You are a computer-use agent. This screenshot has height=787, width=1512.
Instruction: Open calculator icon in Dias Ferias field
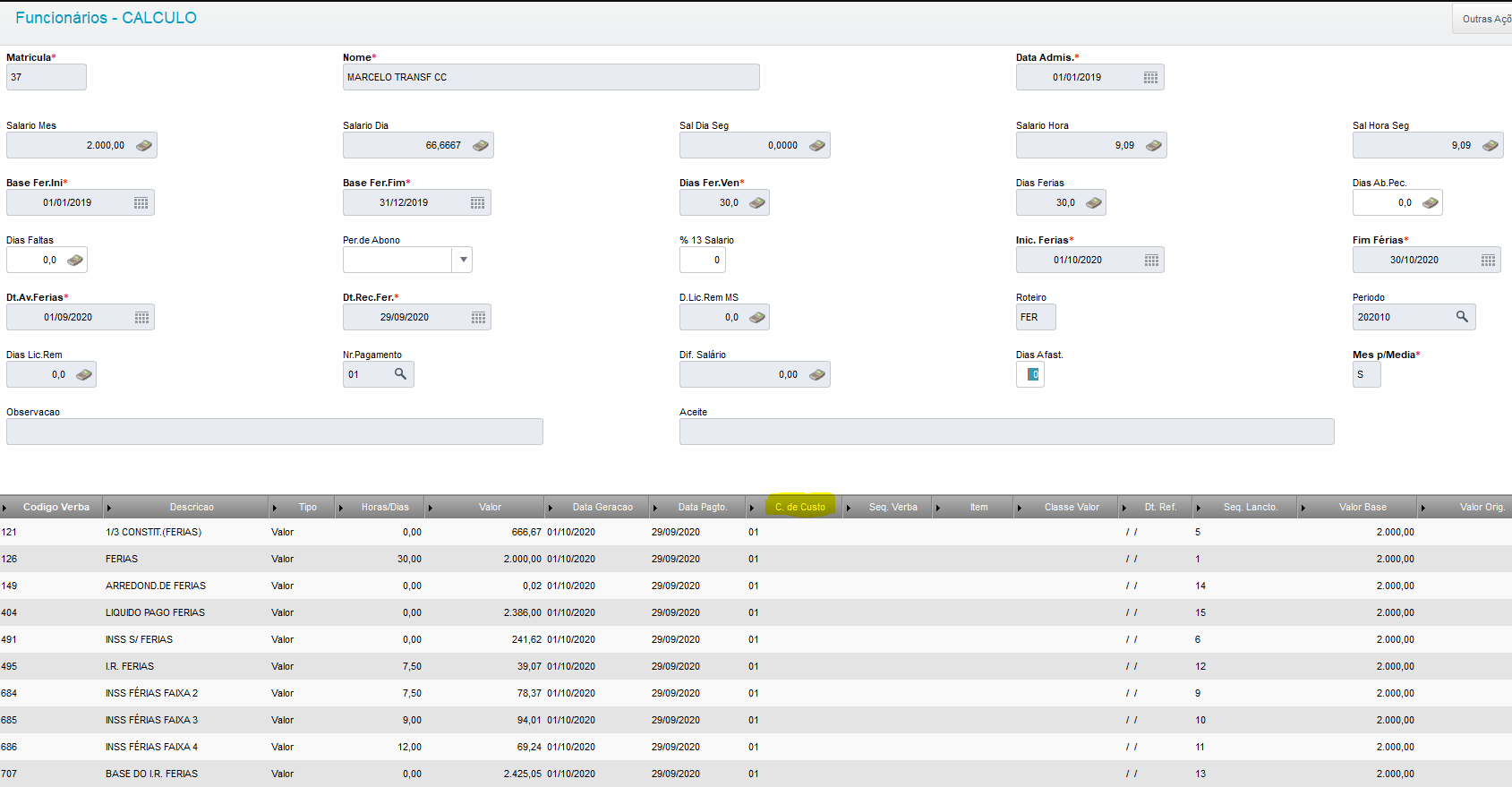click(x=1093, y=203)
